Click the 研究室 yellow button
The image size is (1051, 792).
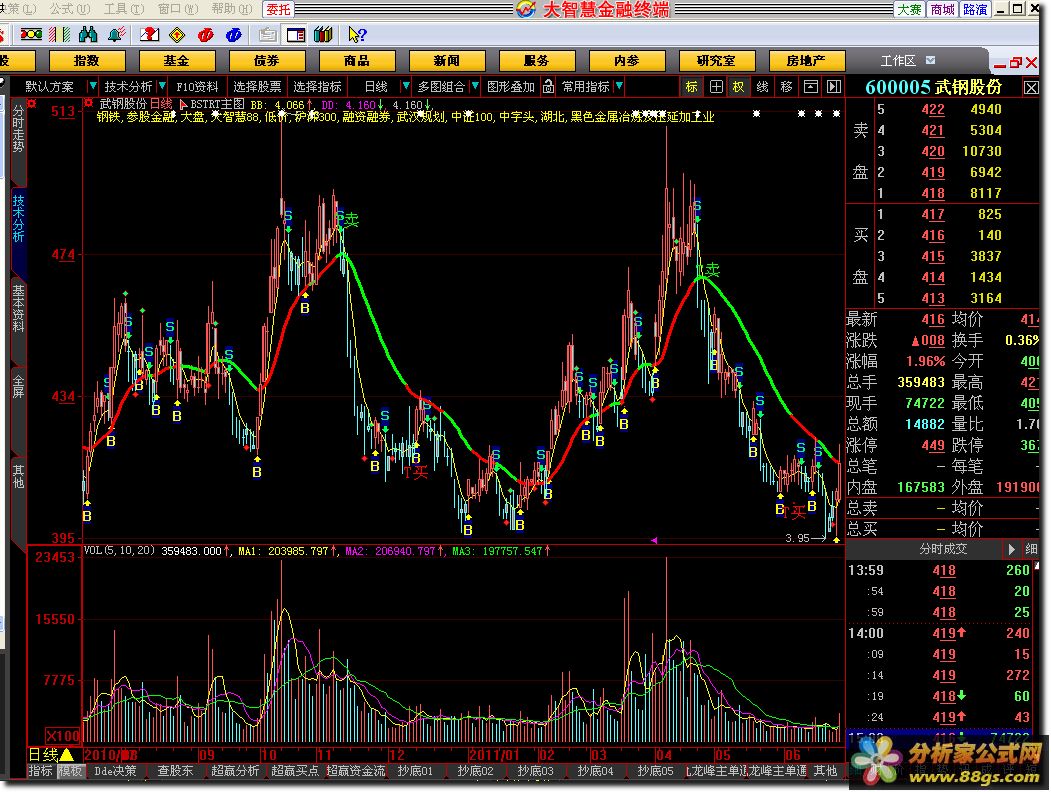[x=717, y=60]
